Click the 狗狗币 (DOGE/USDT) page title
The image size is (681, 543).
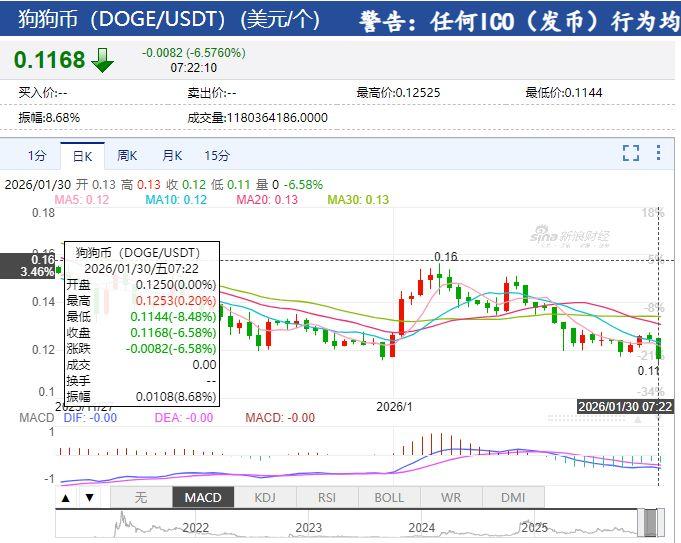169,19
